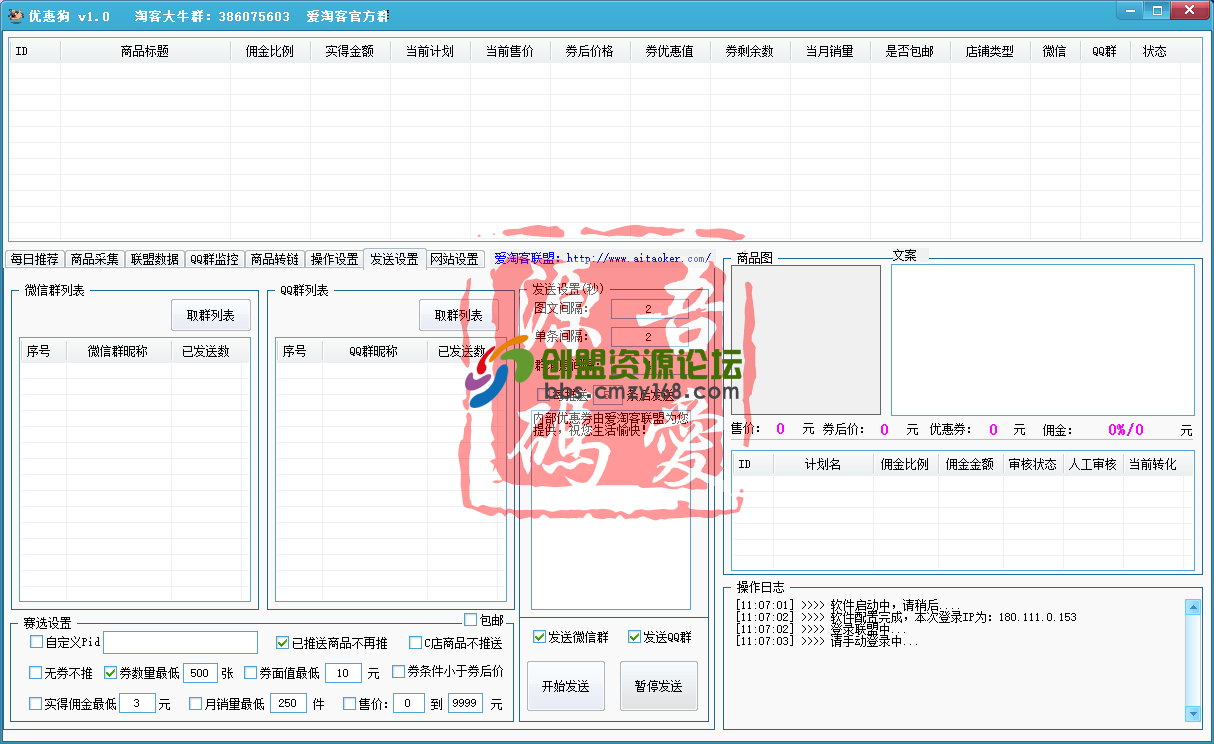
Task: Click the 当前转化 column header
Action: (x=1153, y=464)
